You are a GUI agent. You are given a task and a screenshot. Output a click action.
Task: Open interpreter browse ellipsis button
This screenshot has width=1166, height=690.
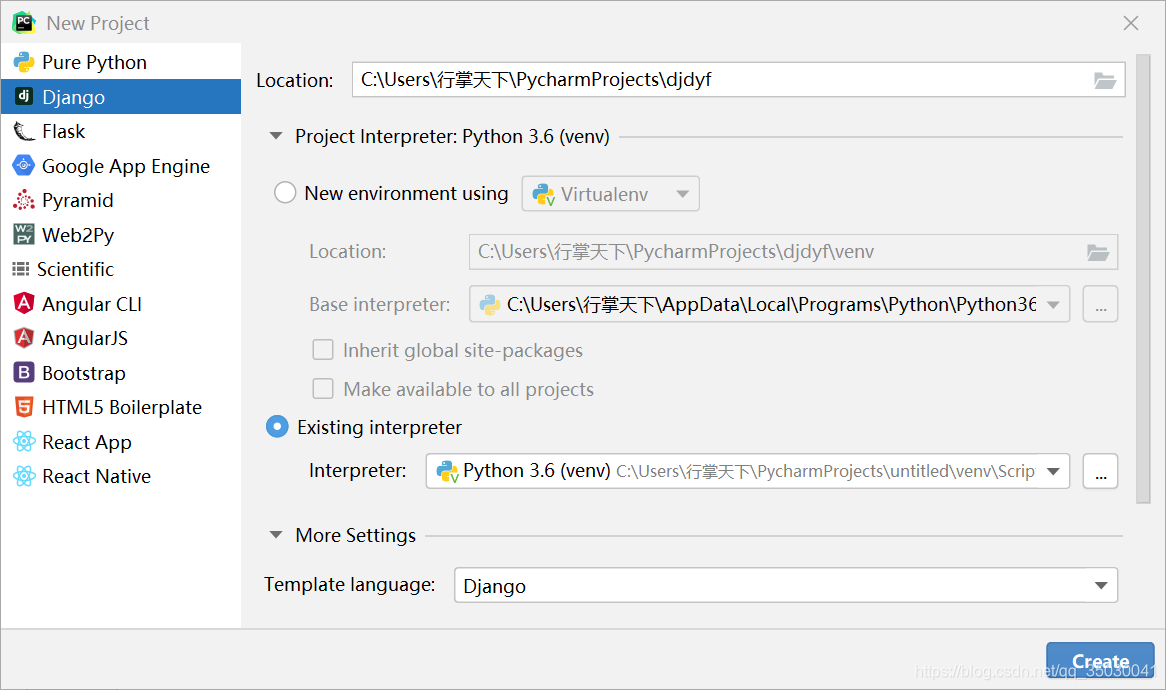1100,471
